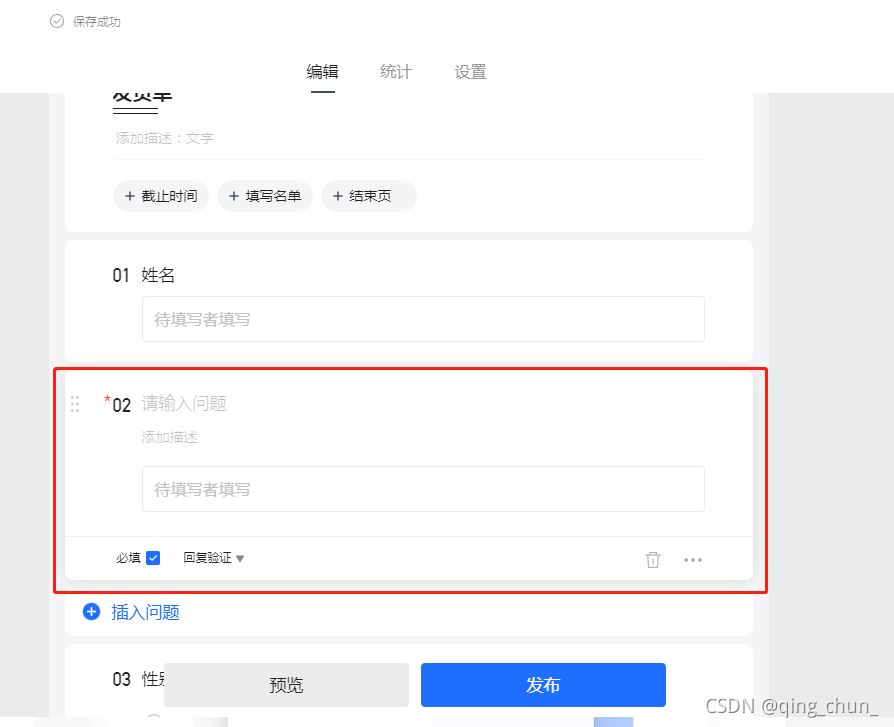Expand the 回复验证 dropdown

point(213,558)
